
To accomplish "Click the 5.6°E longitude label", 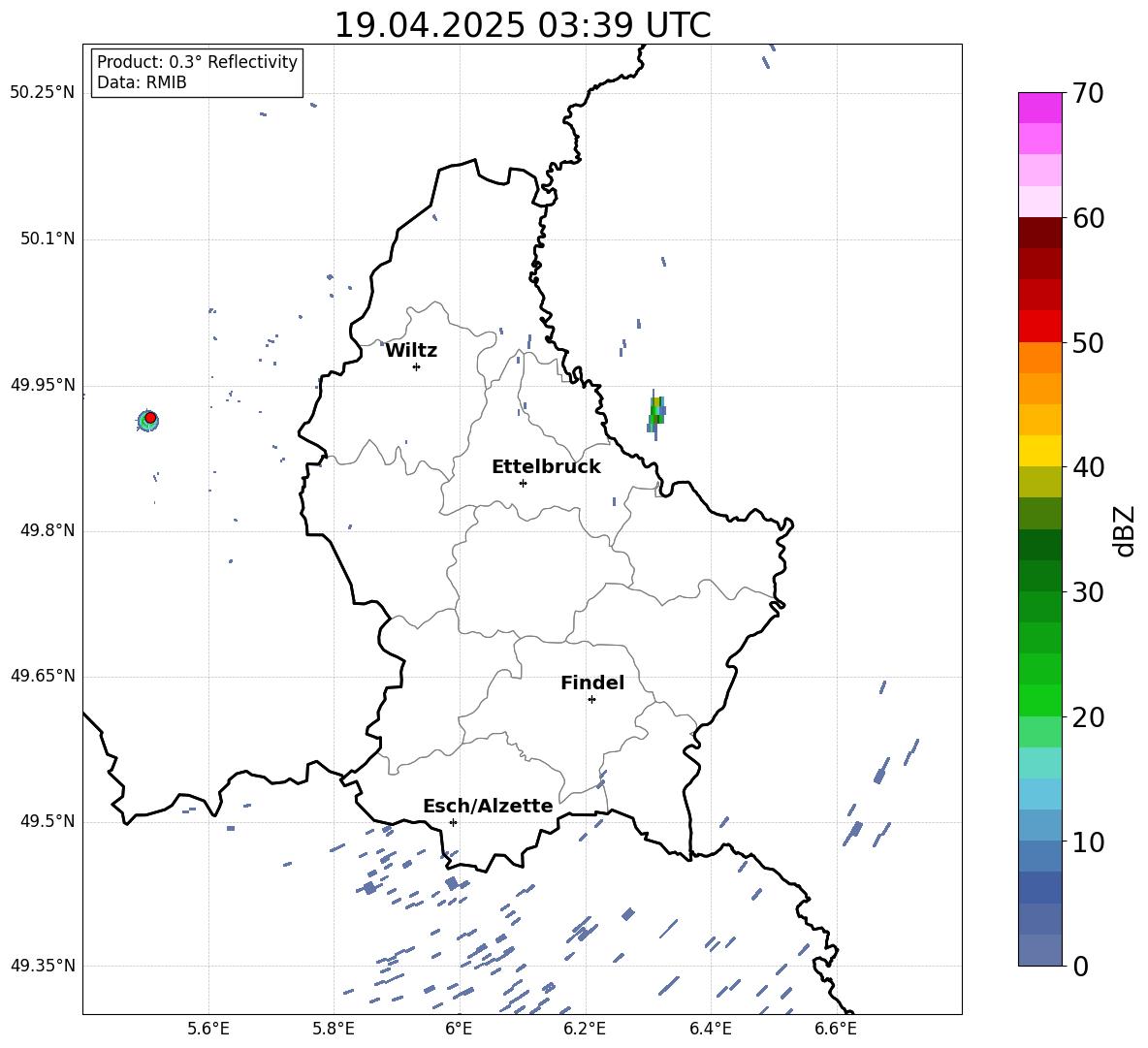I will pos(208,1029).
